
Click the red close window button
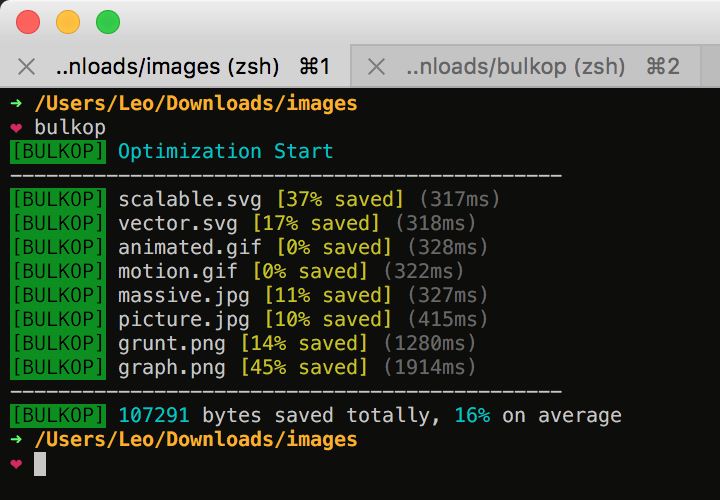point(28,22)
